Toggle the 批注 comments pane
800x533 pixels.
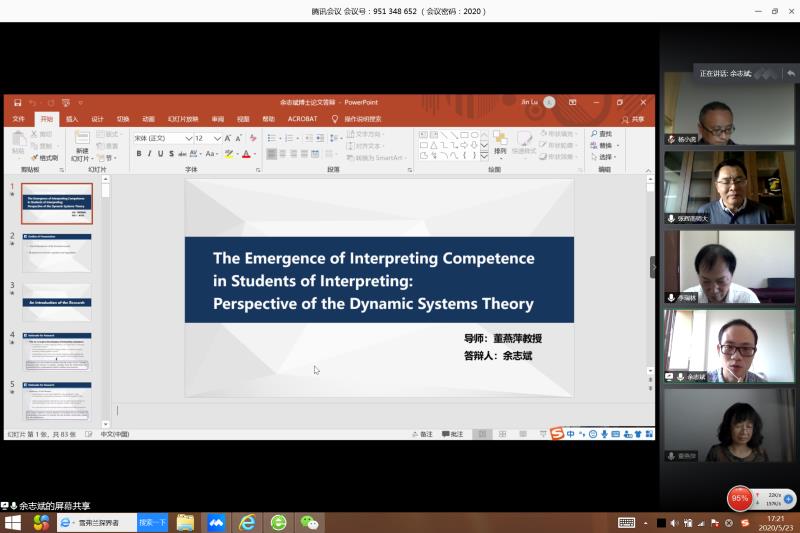tap(452, 434)
